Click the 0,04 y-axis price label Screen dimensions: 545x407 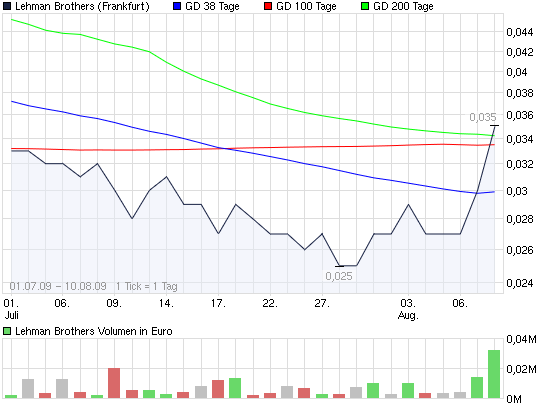tap(517, 72)
